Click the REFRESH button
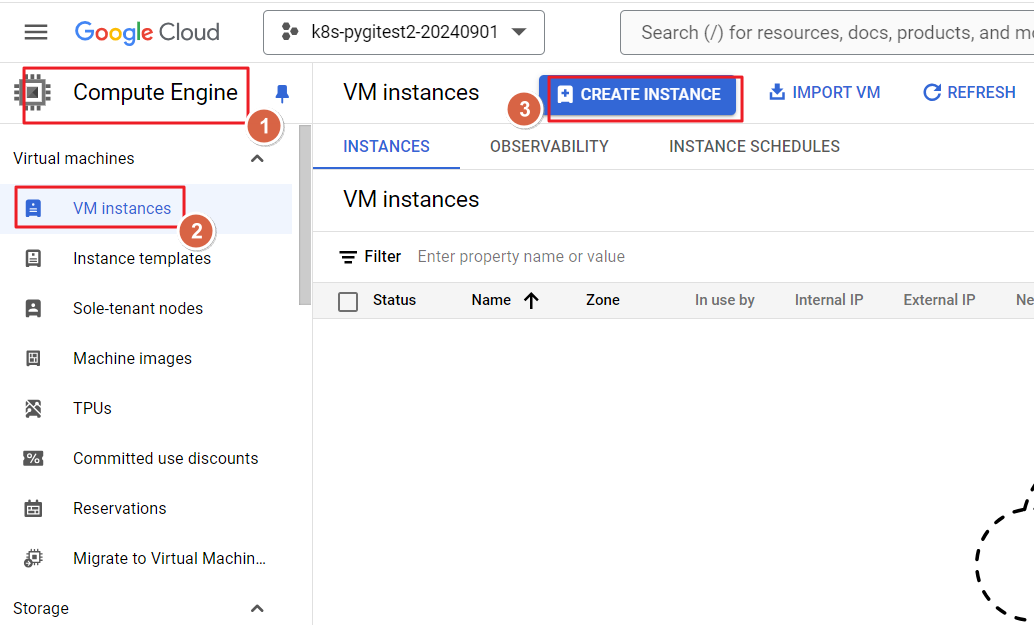 click(x=969, y=92)
